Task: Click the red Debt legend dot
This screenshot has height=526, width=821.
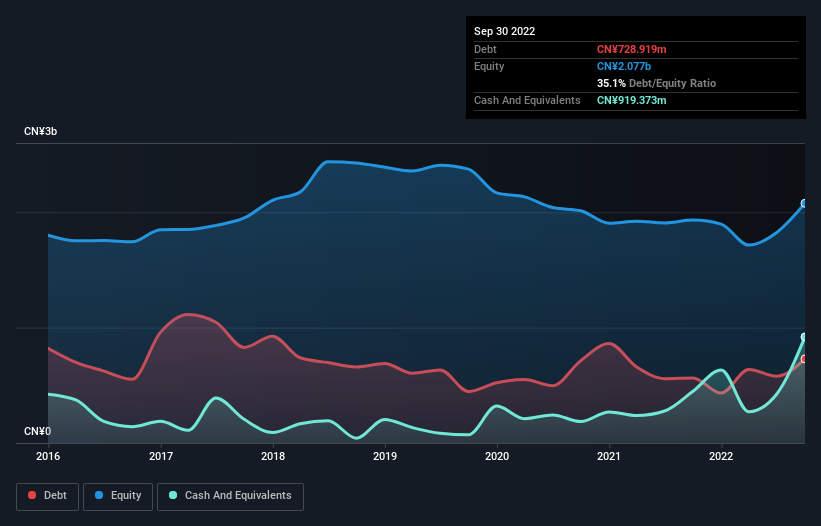Action: pyautogui.click(x=33, y=496)
